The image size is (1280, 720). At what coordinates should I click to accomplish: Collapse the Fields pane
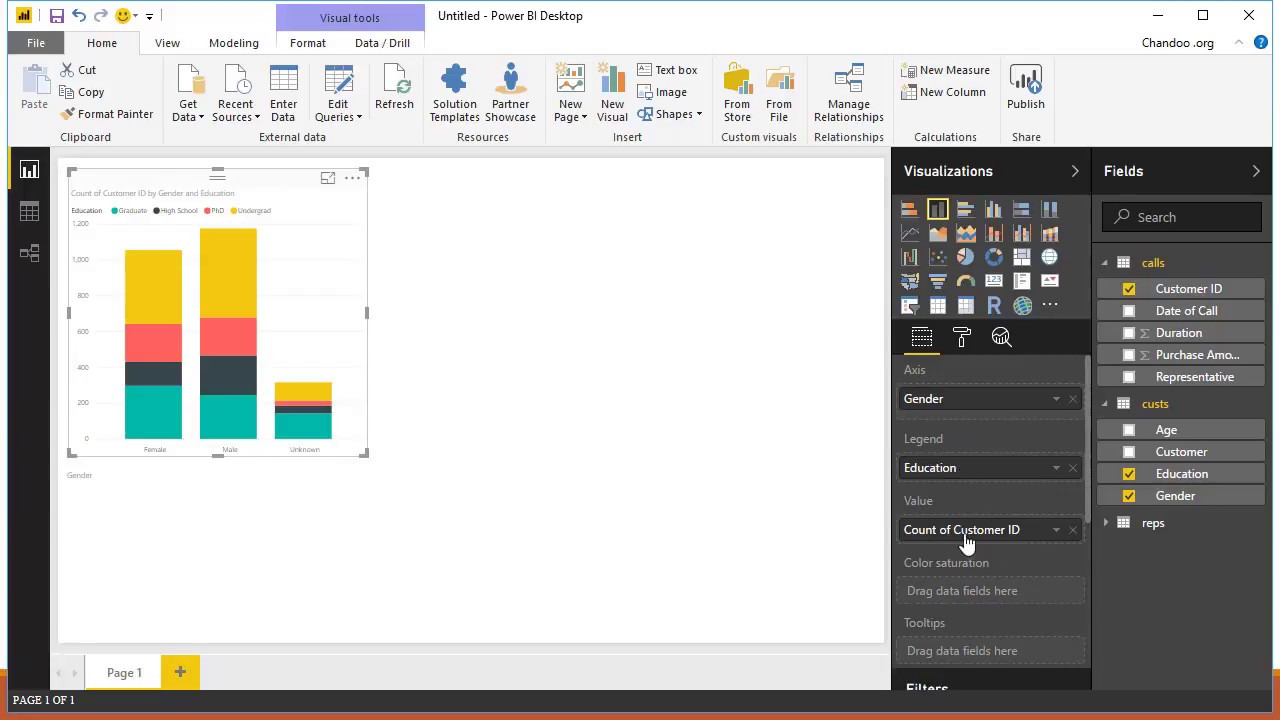click(1256, 171)
